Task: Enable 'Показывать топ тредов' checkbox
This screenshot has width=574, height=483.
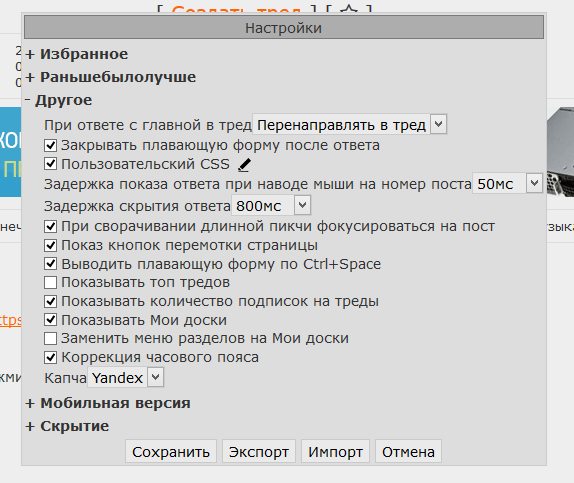Action: [51, 282]
